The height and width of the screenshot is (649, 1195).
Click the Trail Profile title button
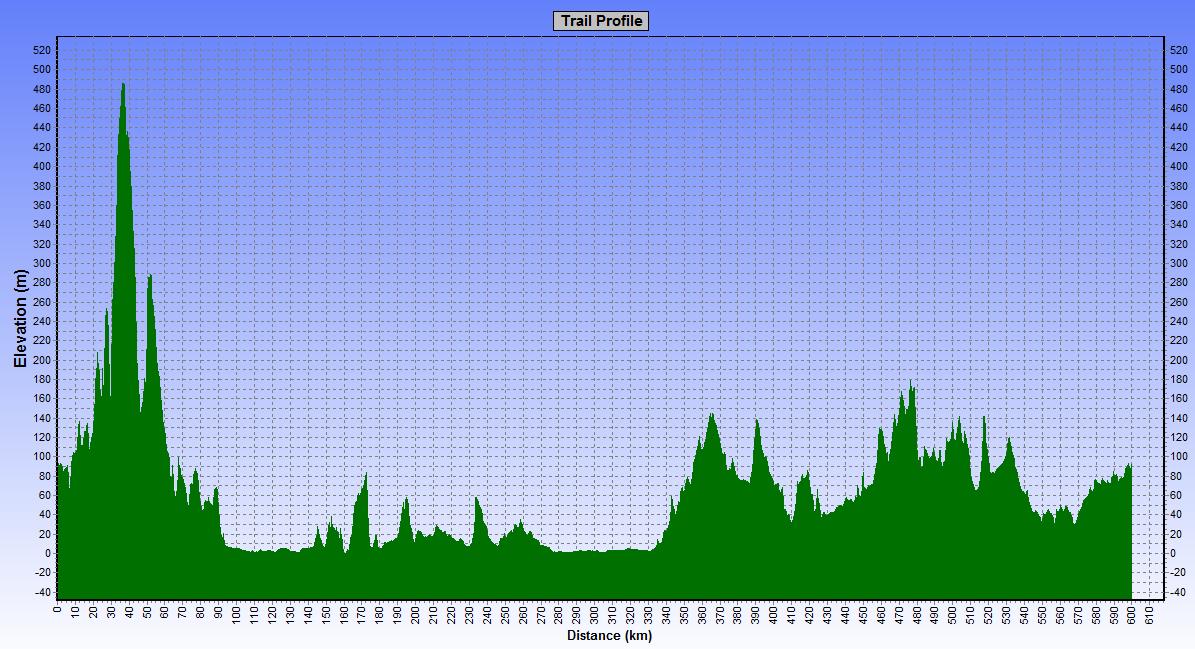[x=600, y=21]
